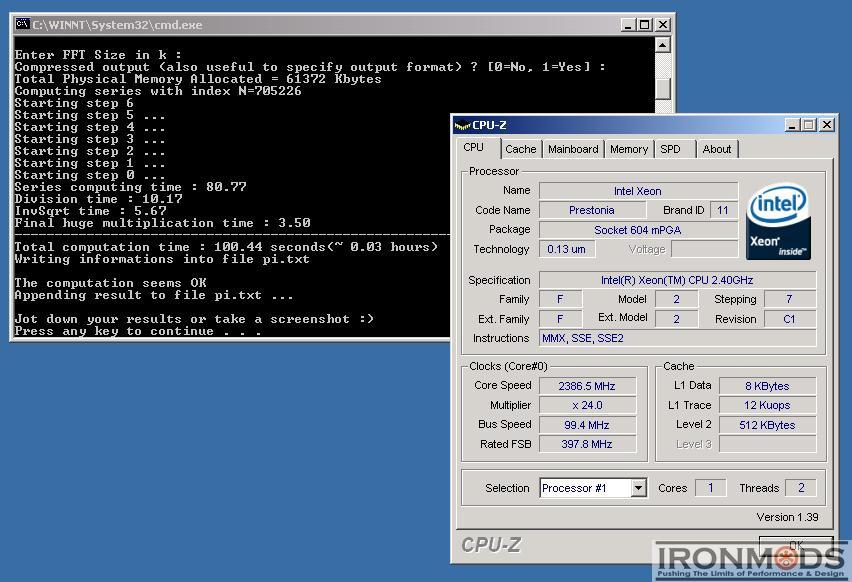
Task: Click L1 Trace value '12 Kuops'
Action: (767, 405)
